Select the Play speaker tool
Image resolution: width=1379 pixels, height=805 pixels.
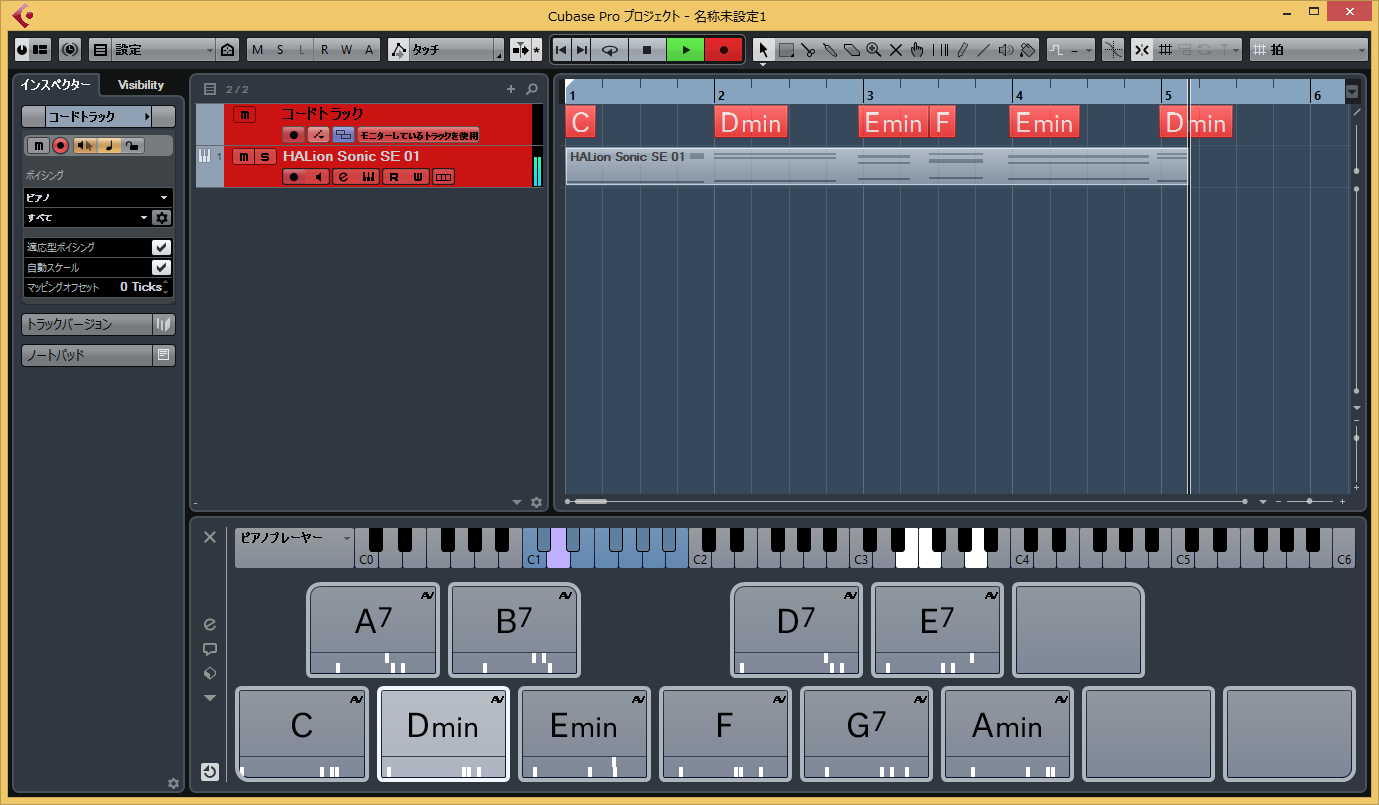[1006, 50]
